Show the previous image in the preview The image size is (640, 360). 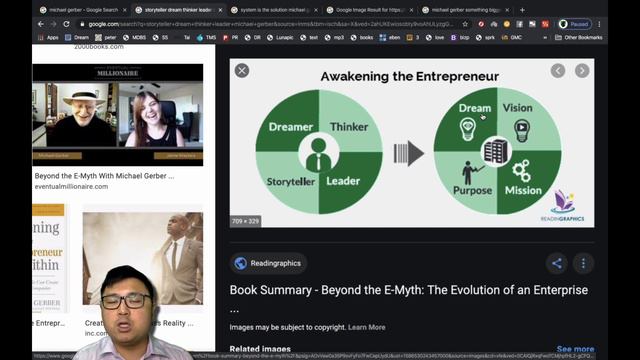(x=558, y=71)
